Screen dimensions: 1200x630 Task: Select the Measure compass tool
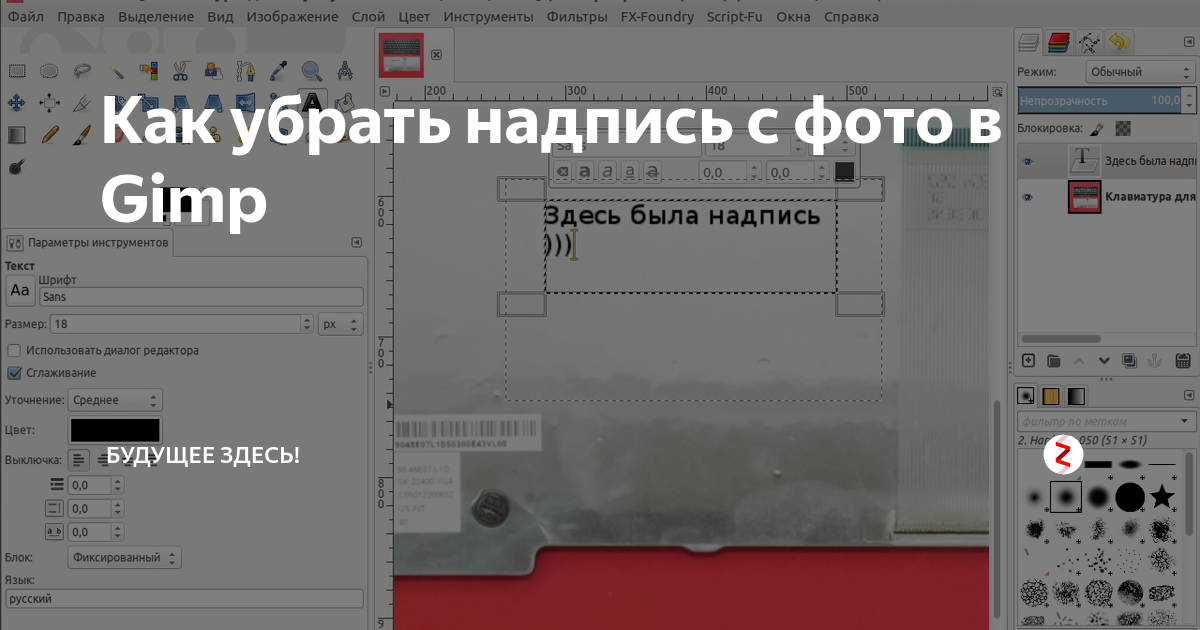click(x=345, y=71)
